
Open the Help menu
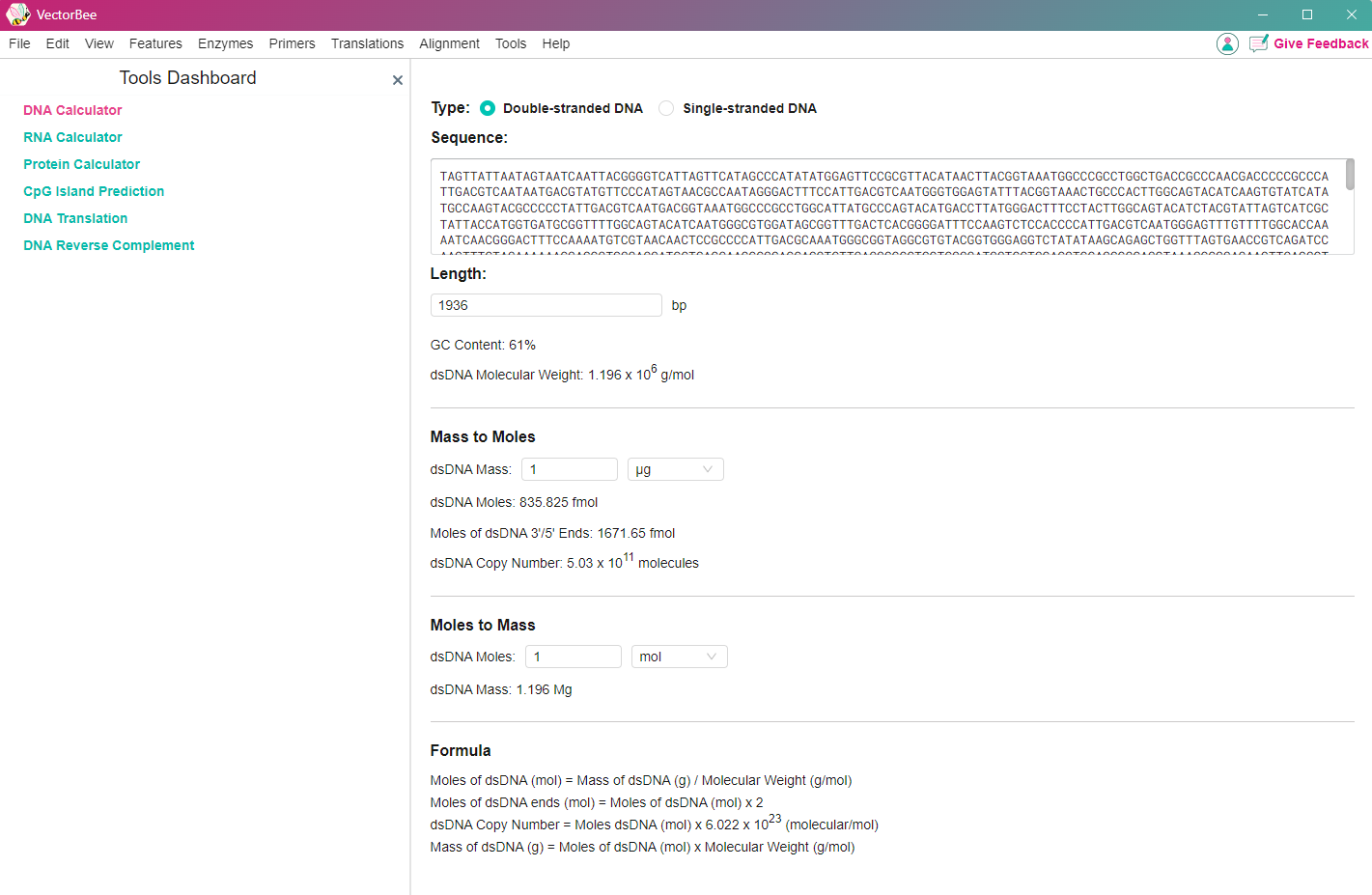556,43
